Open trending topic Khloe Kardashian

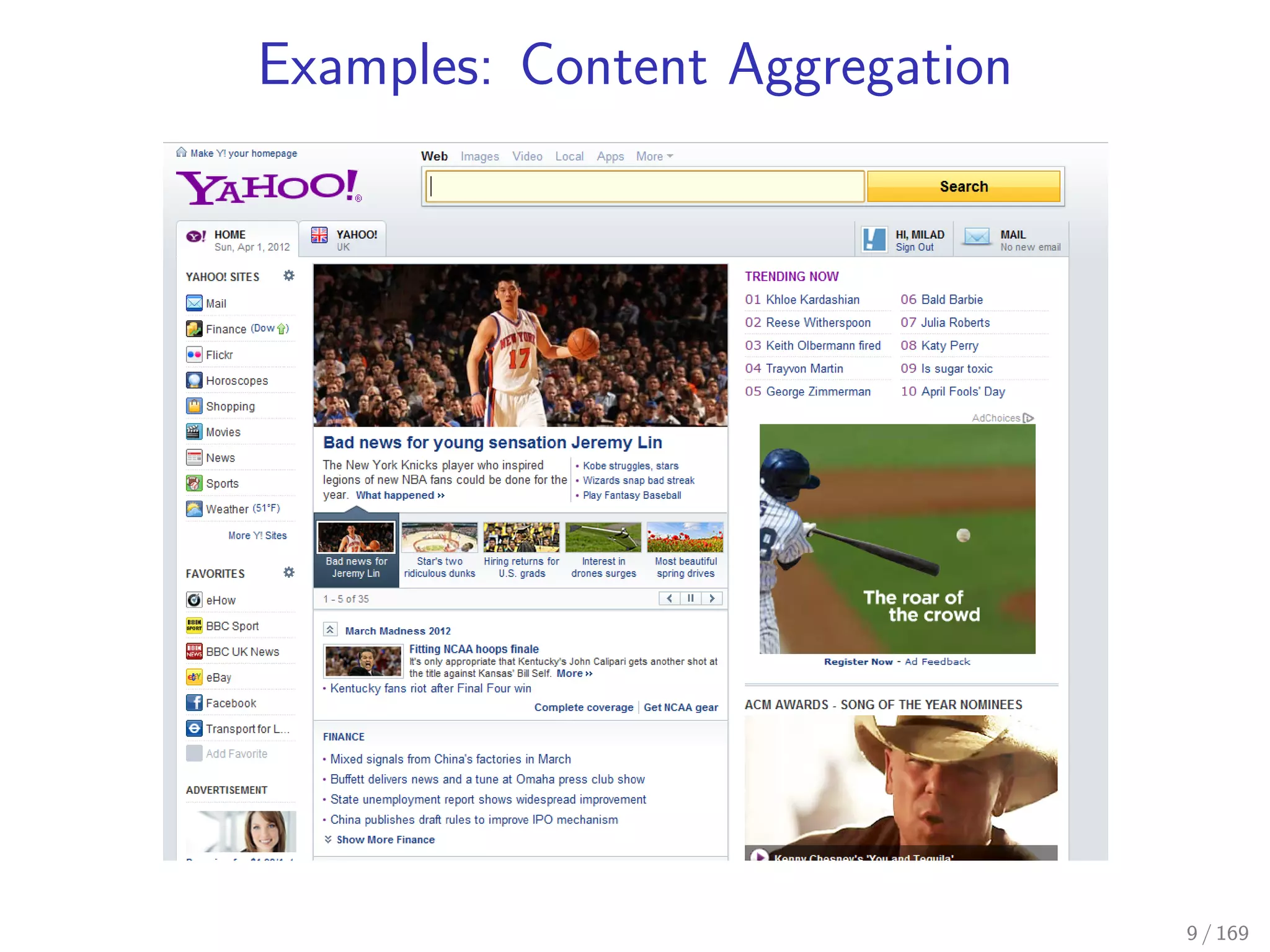pyautogui.click(x=812, y=300)
